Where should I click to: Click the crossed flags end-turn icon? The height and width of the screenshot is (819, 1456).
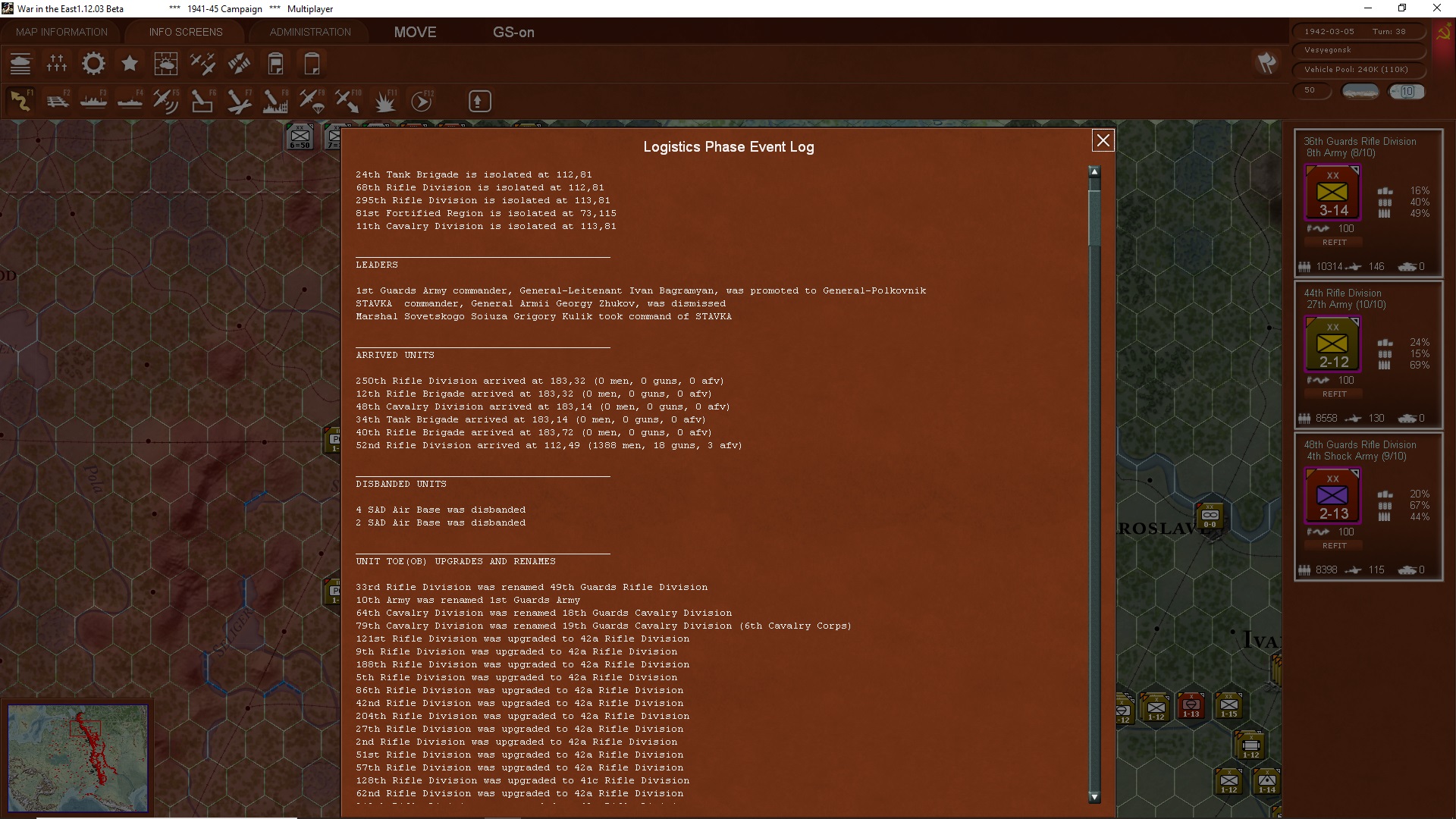click(x=1266, y=63)
